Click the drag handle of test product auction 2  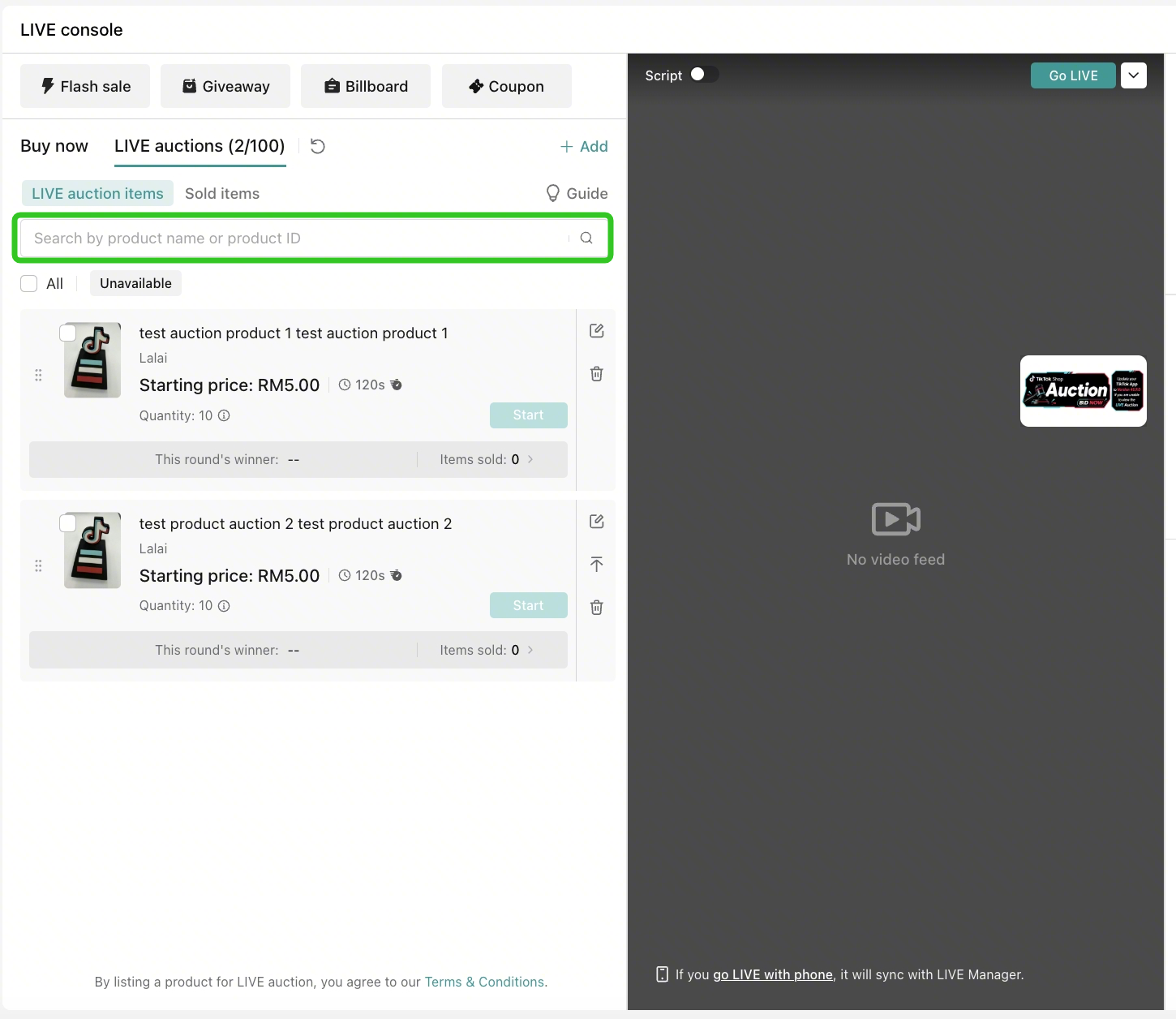(38, 565)
